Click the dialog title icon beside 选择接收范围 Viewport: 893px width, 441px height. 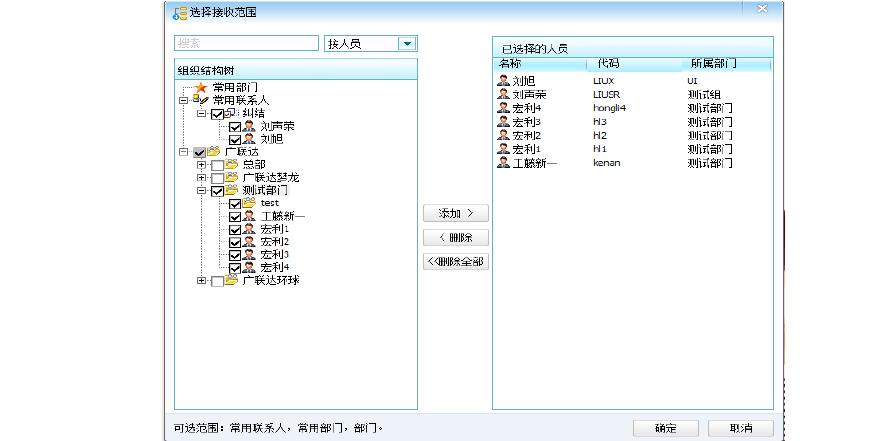pyautogui.click(x=180, y=13)
